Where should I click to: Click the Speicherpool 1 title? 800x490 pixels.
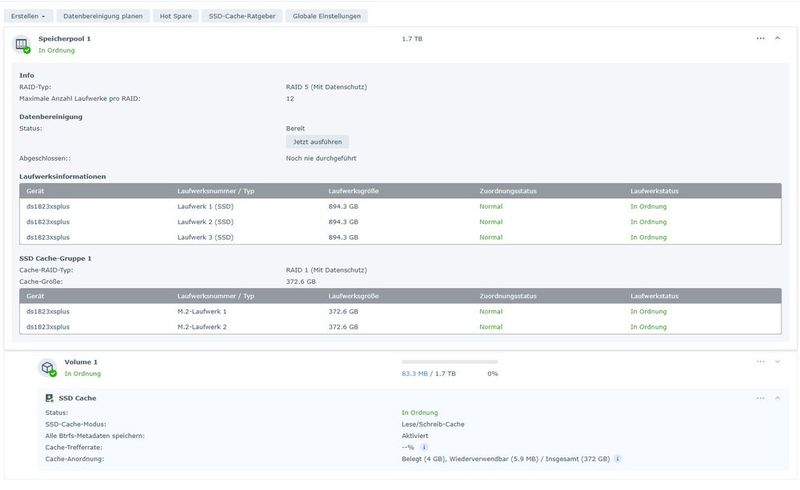tap(64, 39)
